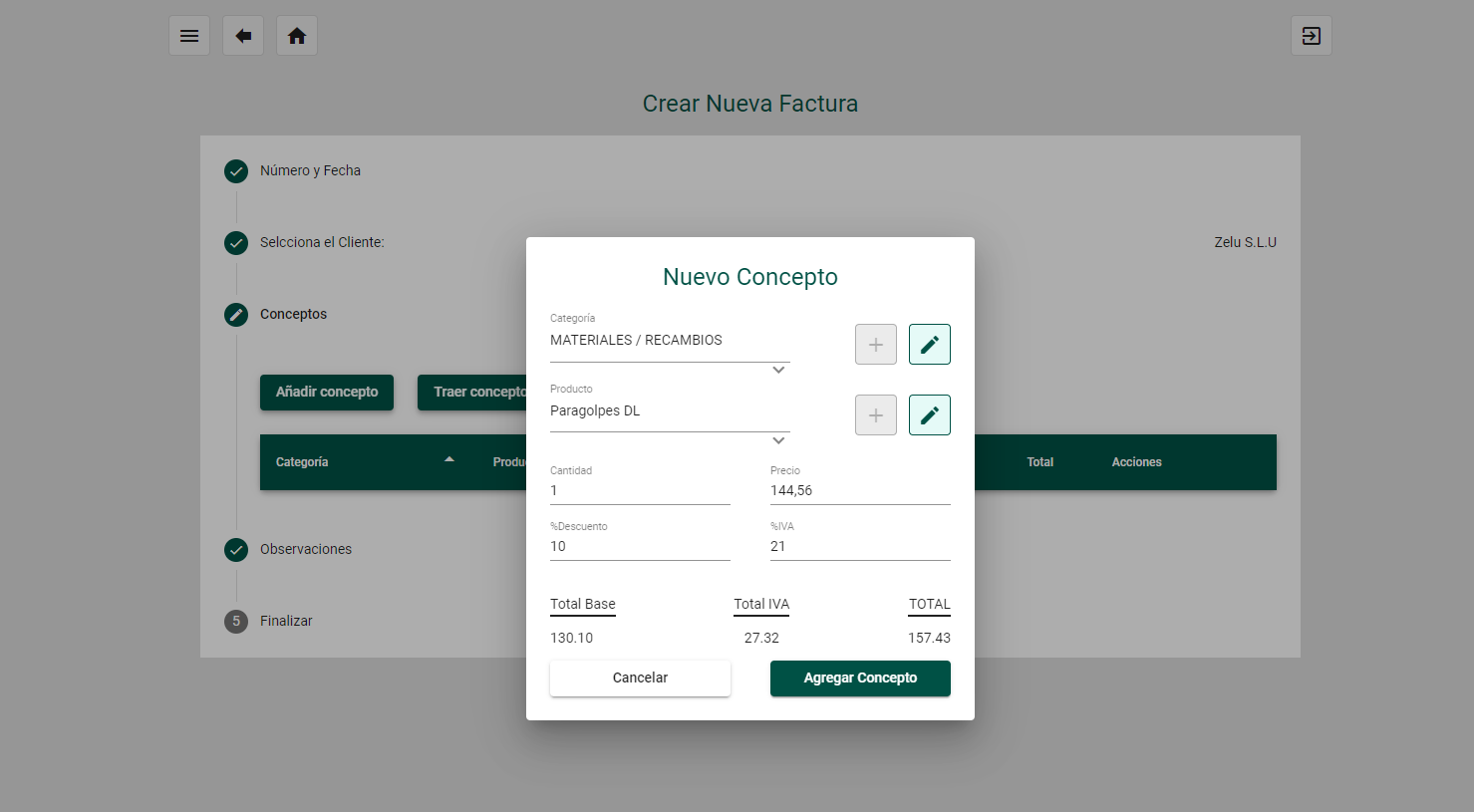The height and width of the screenshot is (812, 1474).
Task: Go to the Número y Fecha step
Action: pos(310,170)
